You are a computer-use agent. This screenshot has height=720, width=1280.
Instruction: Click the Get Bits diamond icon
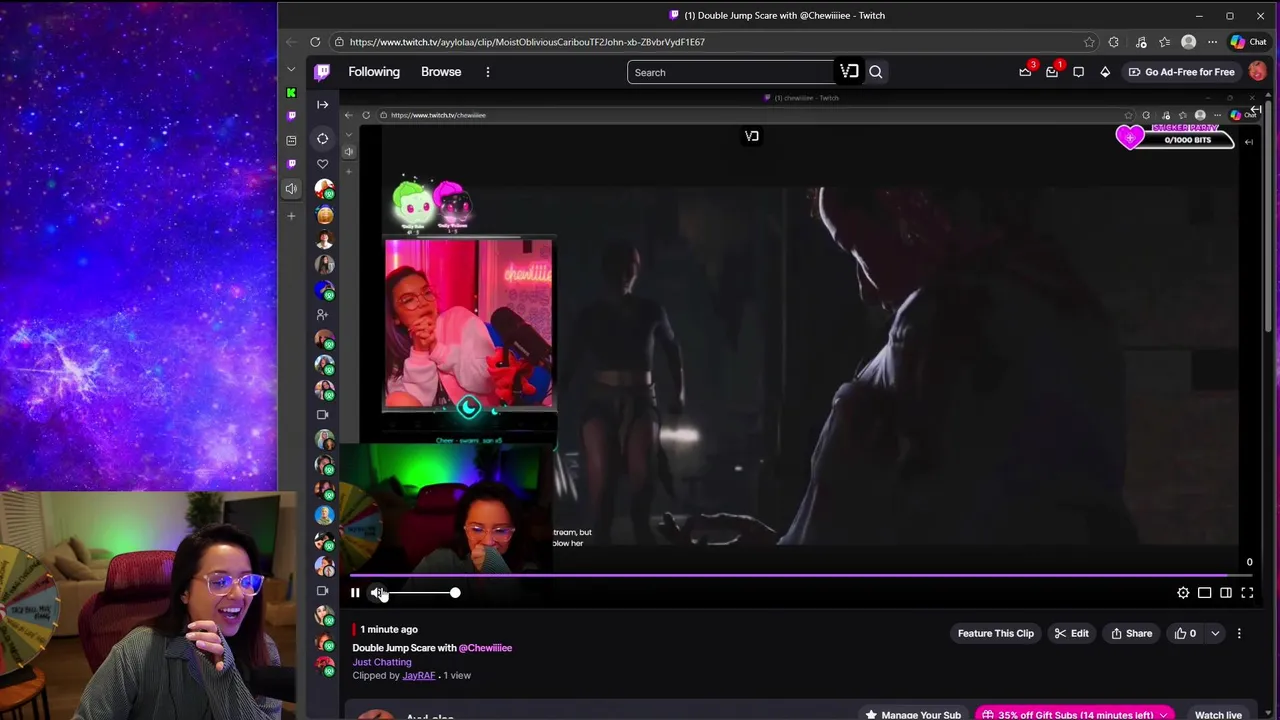[x=1105, y=72]
